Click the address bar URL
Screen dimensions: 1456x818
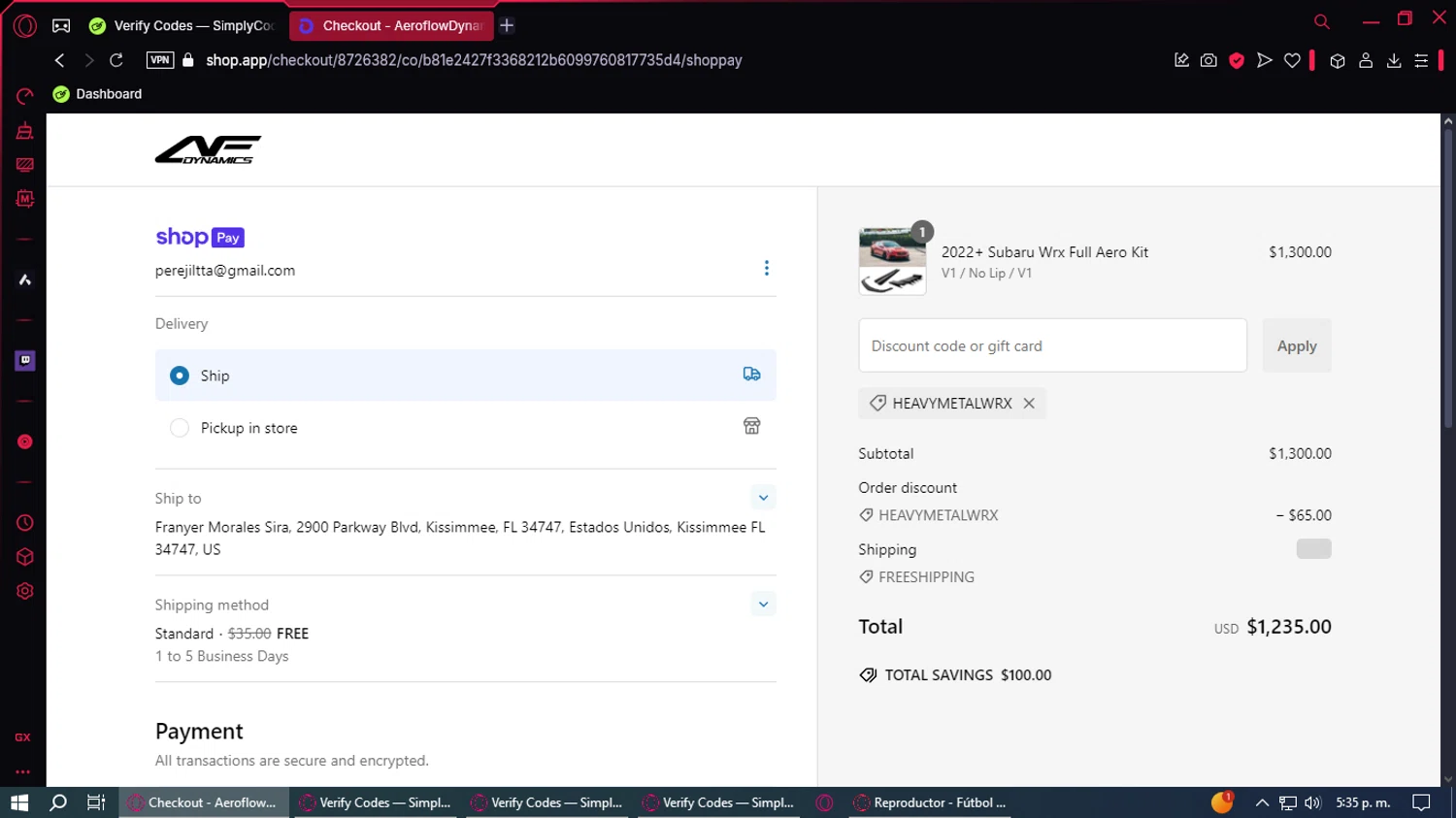[474, 60]
